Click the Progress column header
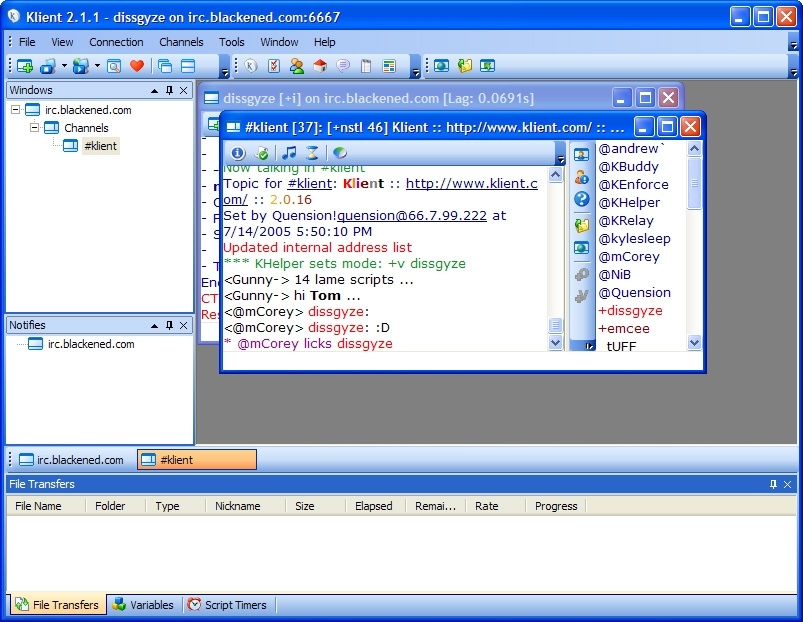The height and width of the screenshot is (622, 803). click(556, 506)
